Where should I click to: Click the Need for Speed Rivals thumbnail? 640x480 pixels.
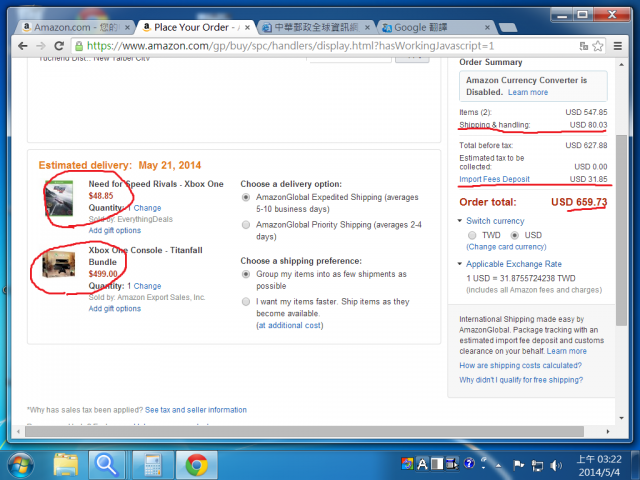(59, 198)
